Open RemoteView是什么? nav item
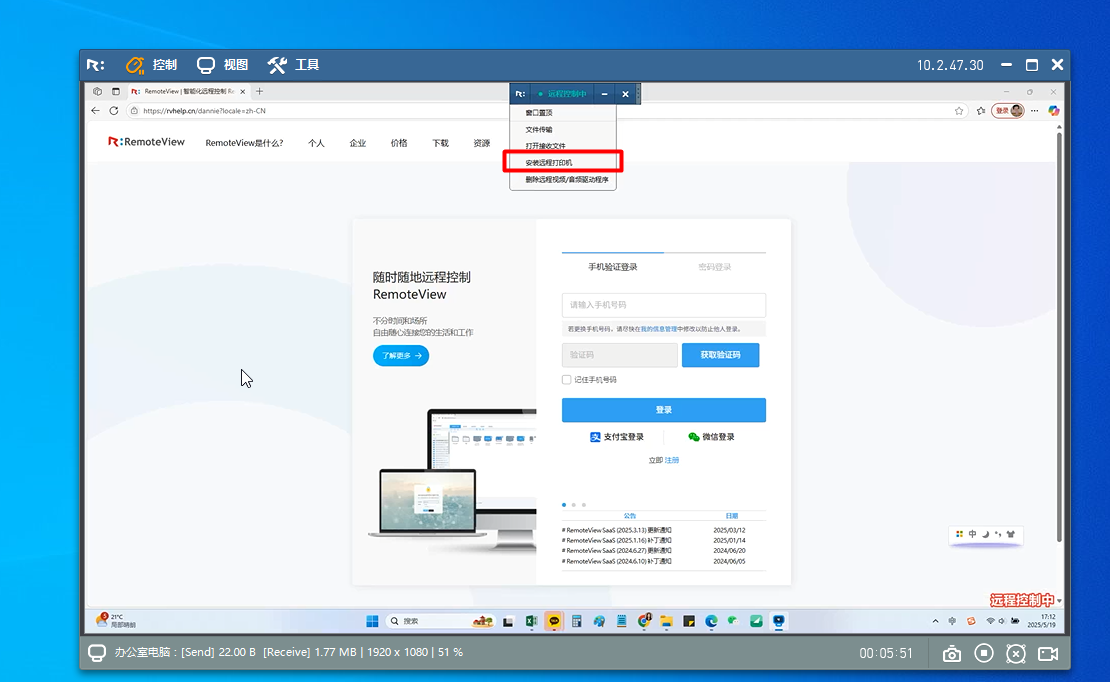 [x=244, y=143]
